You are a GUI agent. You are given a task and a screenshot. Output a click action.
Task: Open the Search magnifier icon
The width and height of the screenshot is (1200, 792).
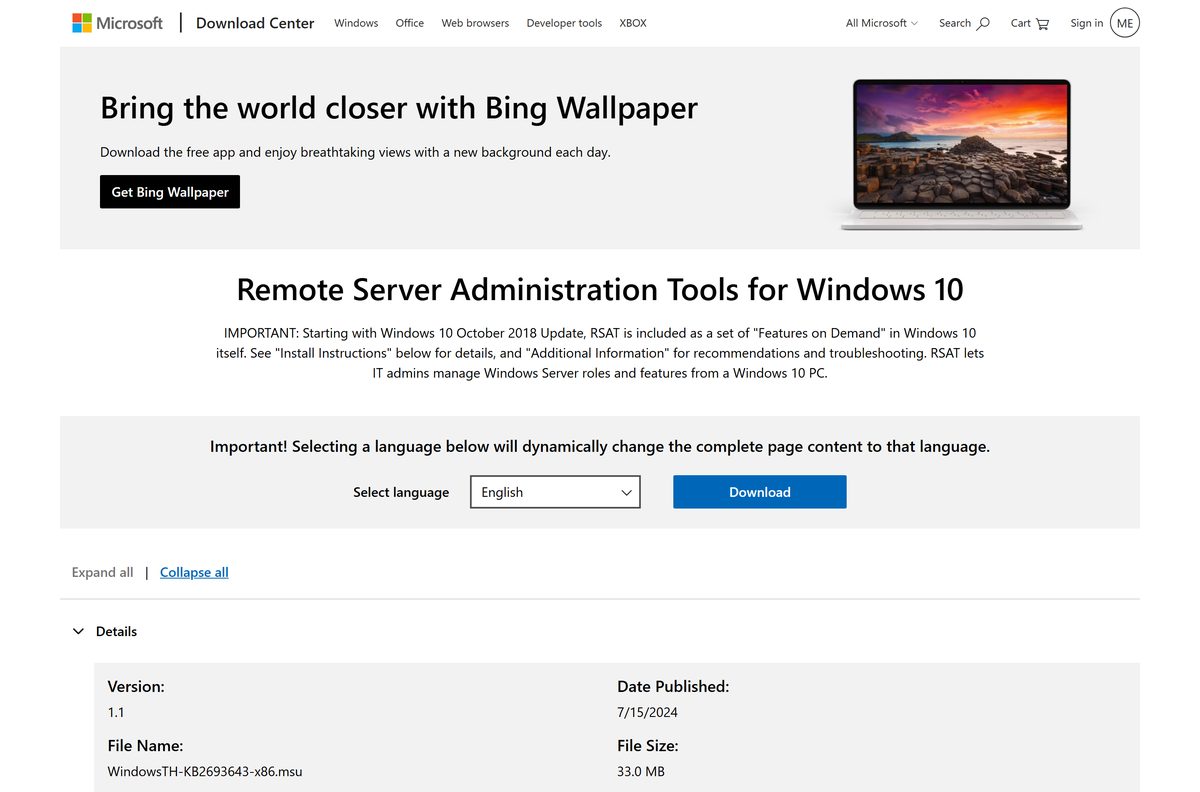pos(983,23)
